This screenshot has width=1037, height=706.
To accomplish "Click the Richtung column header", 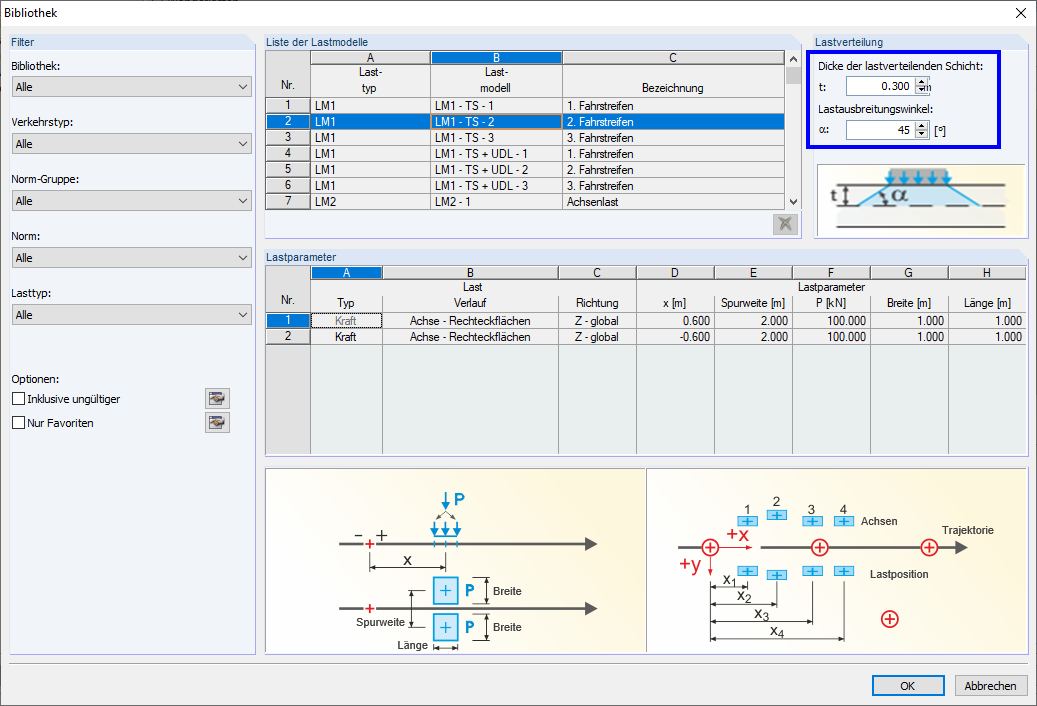I will coord(597,303).
